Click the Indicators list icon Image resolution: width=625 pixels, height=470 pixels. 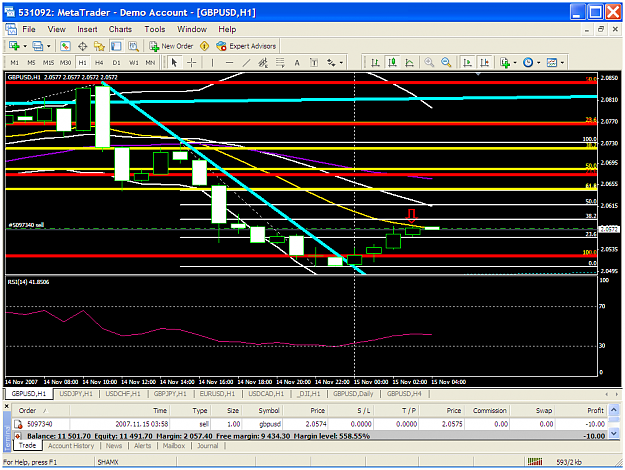[x=505, y=63]
